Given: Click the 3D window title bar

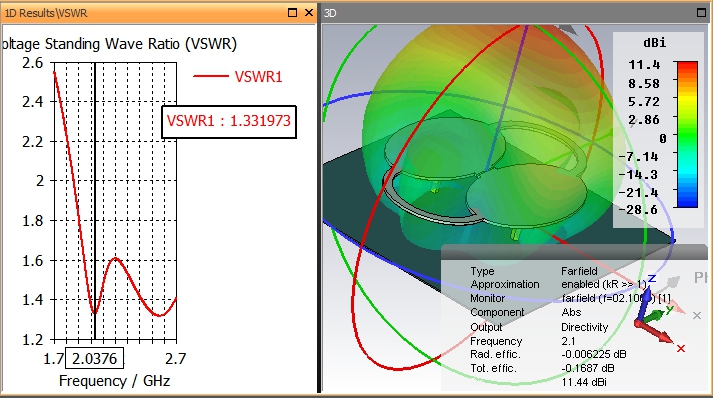Looking at the screenshot, I should (509, 13).
